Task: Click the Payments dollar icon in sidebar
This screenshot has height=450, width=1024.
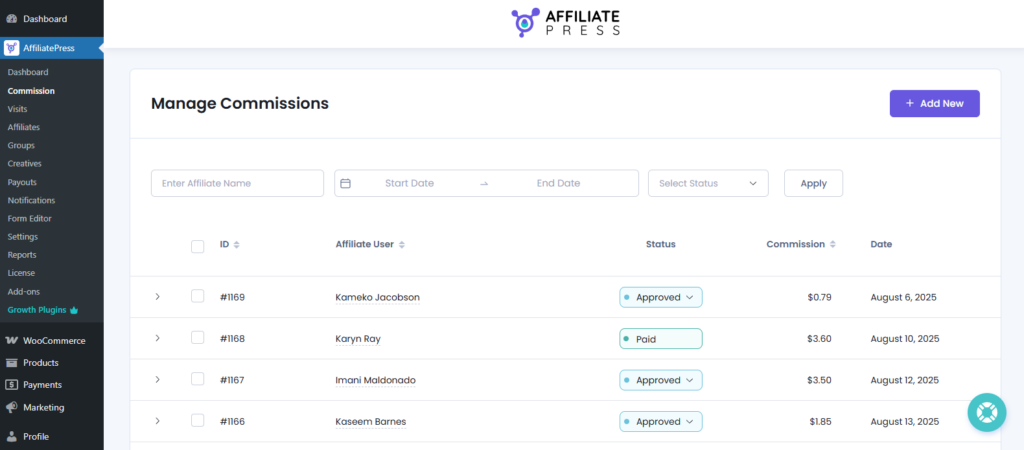Action: point(11,385)
